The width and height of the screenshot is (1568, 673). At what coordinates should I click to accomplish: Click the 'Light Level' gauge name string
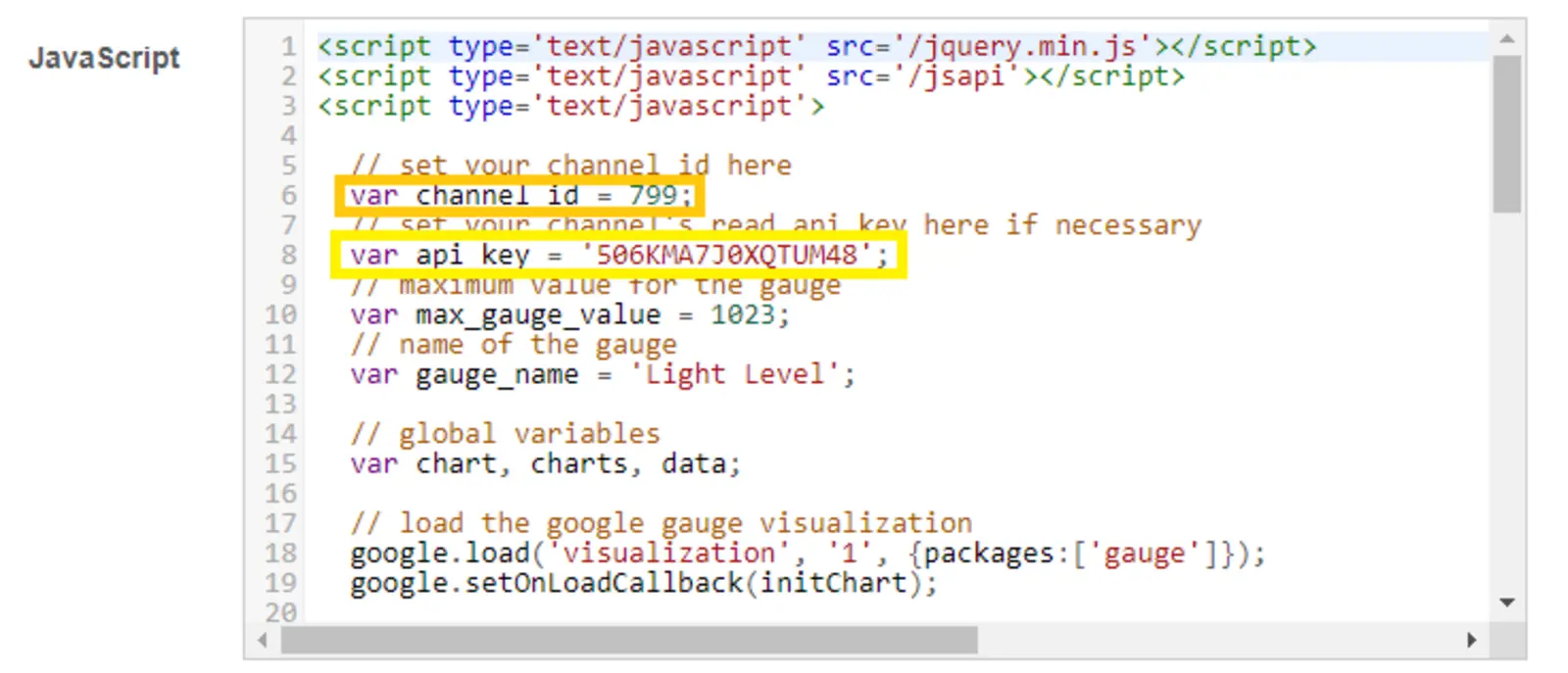734,375
